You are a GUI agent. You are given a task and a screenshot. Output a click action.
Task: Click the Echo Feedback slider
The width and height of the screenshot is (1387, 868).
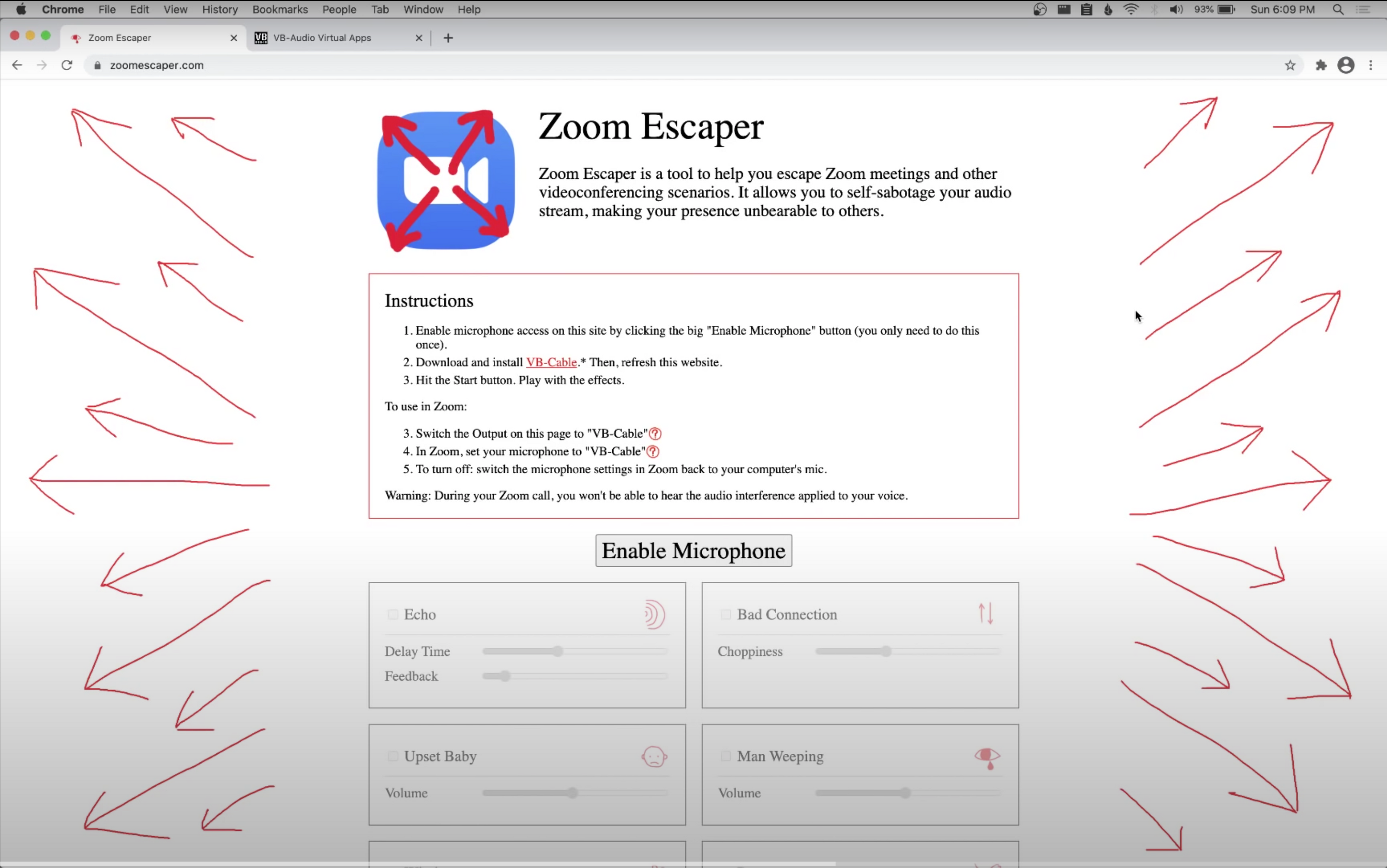coord(575,676)
